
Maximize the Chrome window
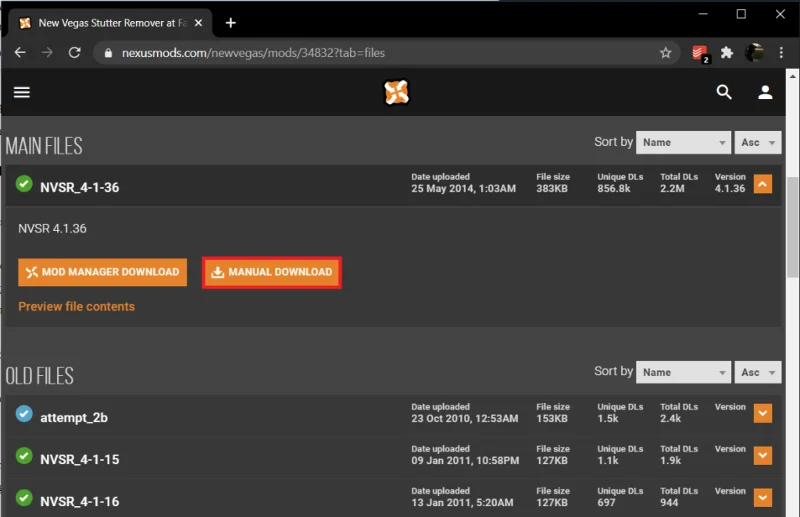741,14
